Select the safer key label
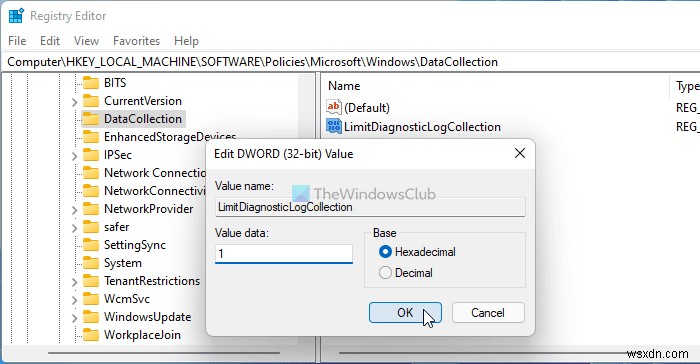 (117, 227)
